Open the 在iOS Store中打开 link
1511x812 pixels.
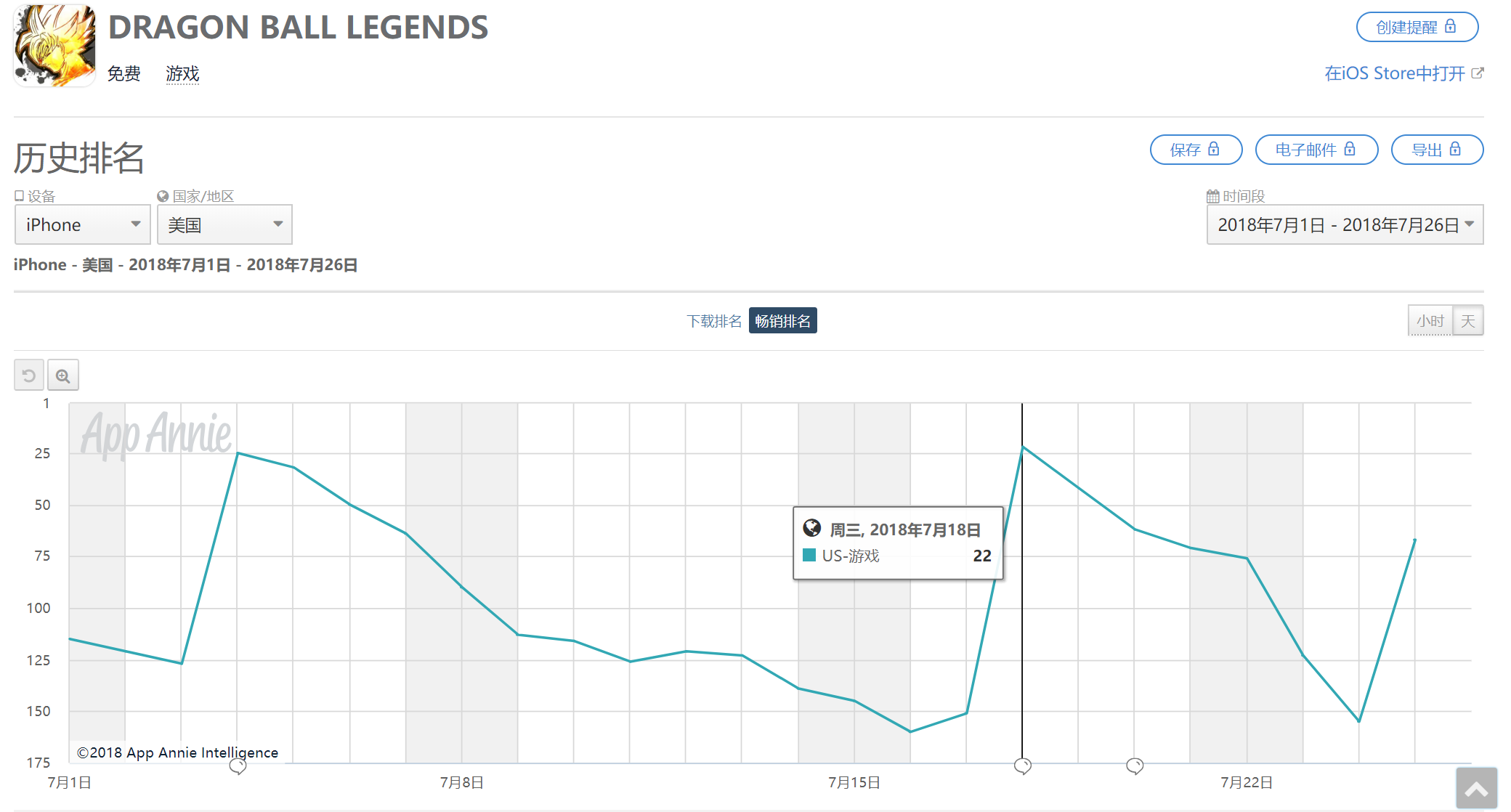(x=1394, y=73)
